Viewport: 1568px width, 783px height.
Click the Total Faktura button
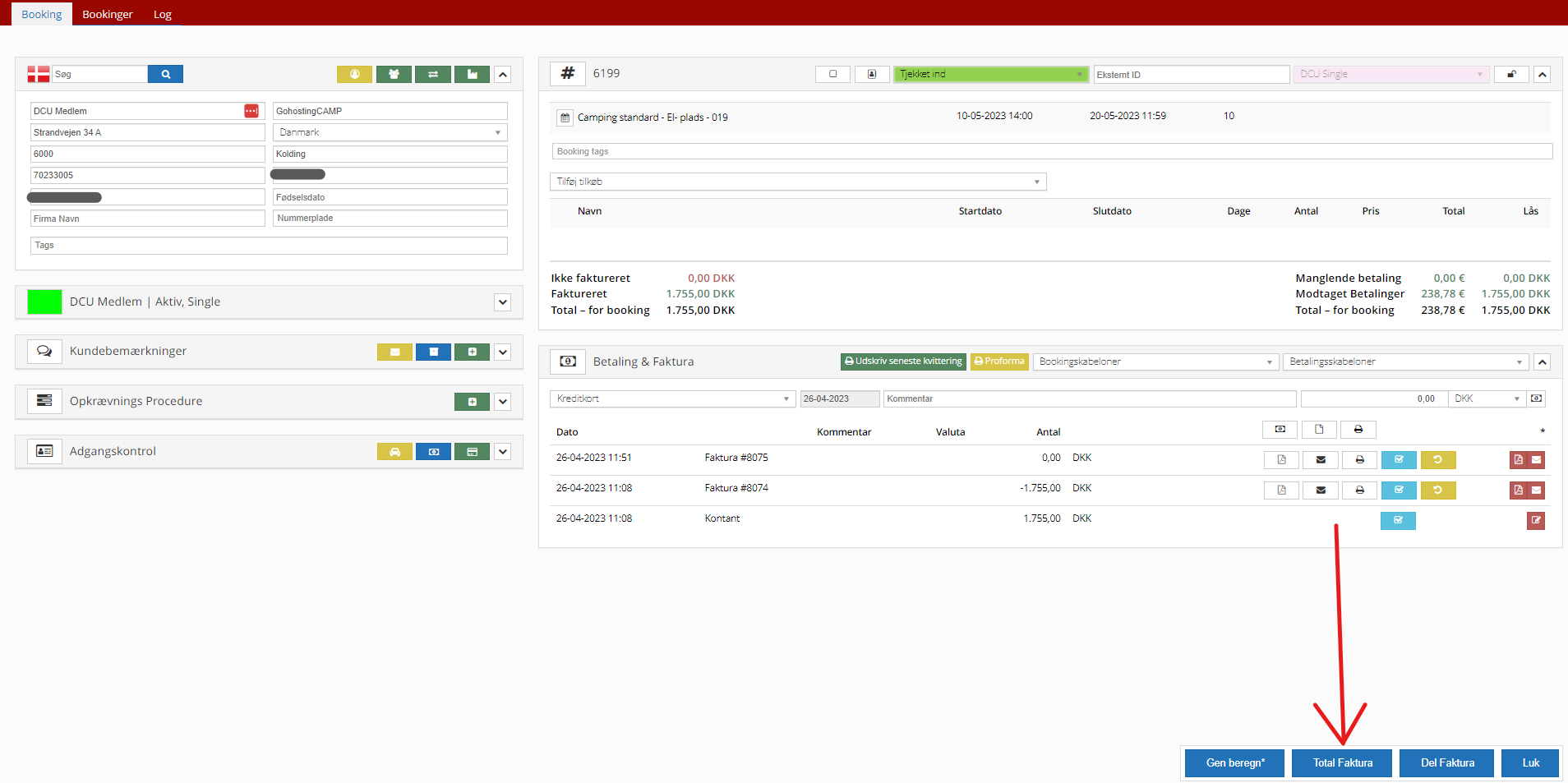coord(1342,763)
